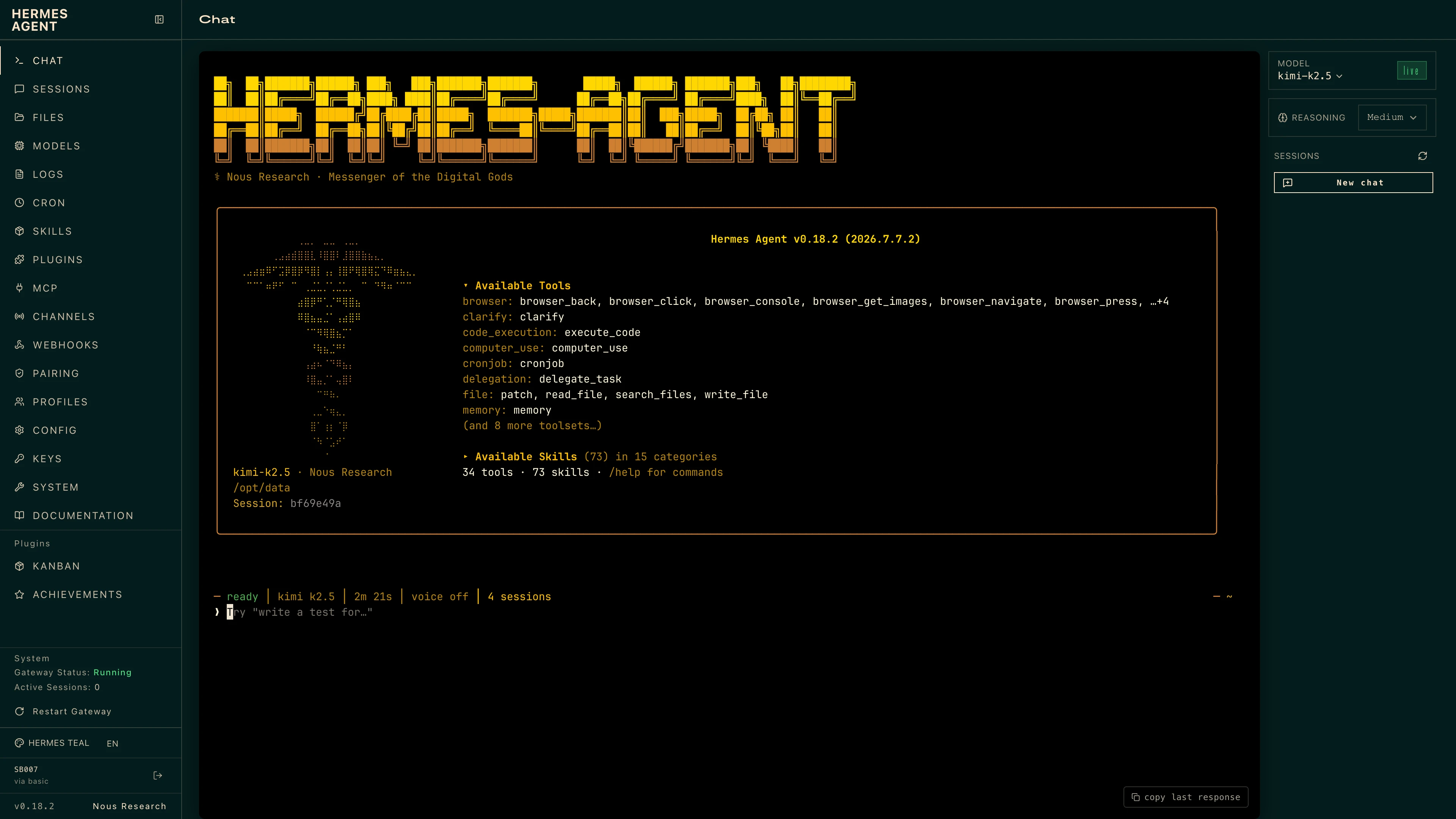The height and width of the screenshot is (819, 1456).
Task: Click the chat prompt input line
Action: click(x=723, y=612)
